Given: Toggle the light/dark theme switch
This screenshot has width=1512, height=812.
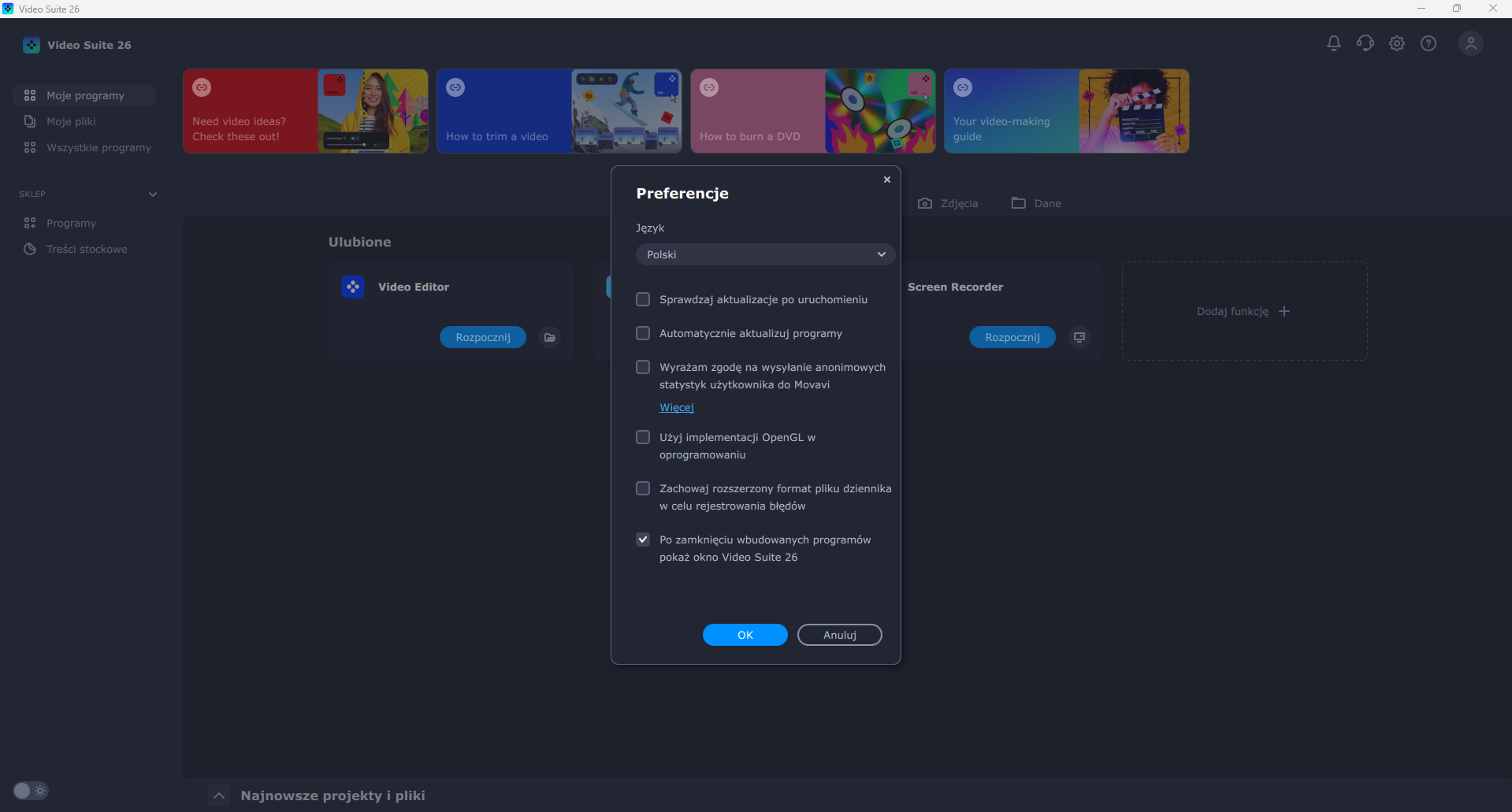Looking at the screenshot, I should pyautogui.click(x=31, y=791).
